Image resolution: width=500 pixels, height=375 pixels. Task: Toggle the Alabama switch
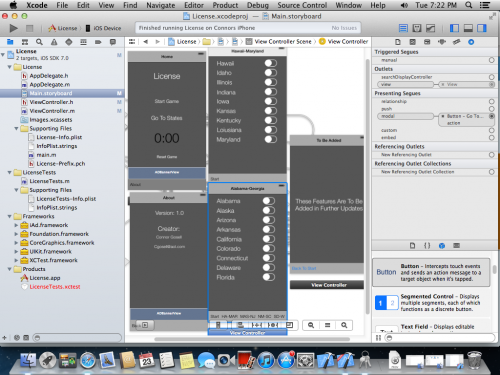pos(269,201)
